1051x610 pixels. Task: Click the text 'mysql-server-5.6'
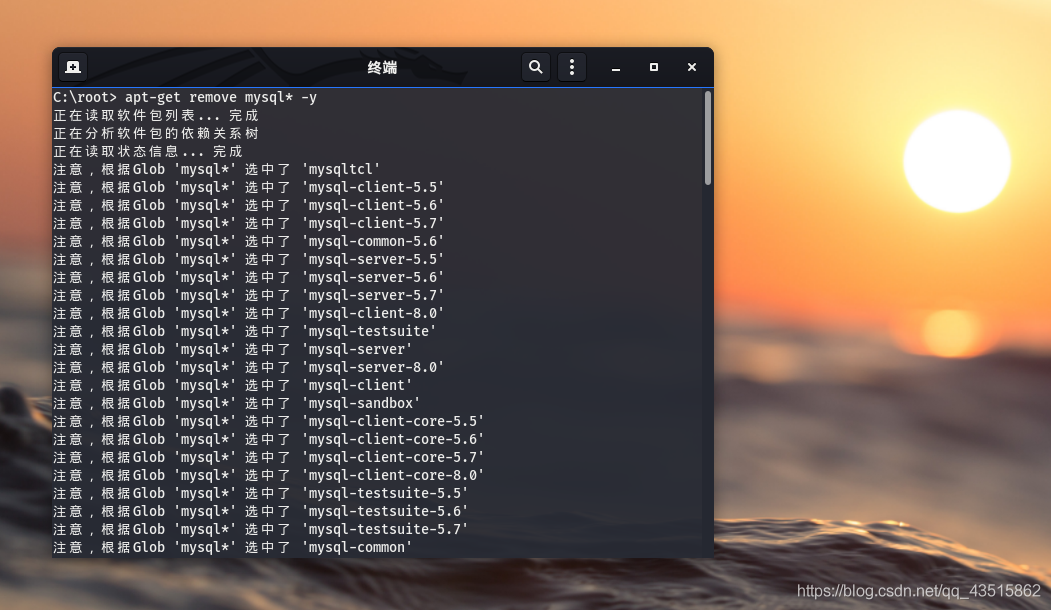[373, 278]
